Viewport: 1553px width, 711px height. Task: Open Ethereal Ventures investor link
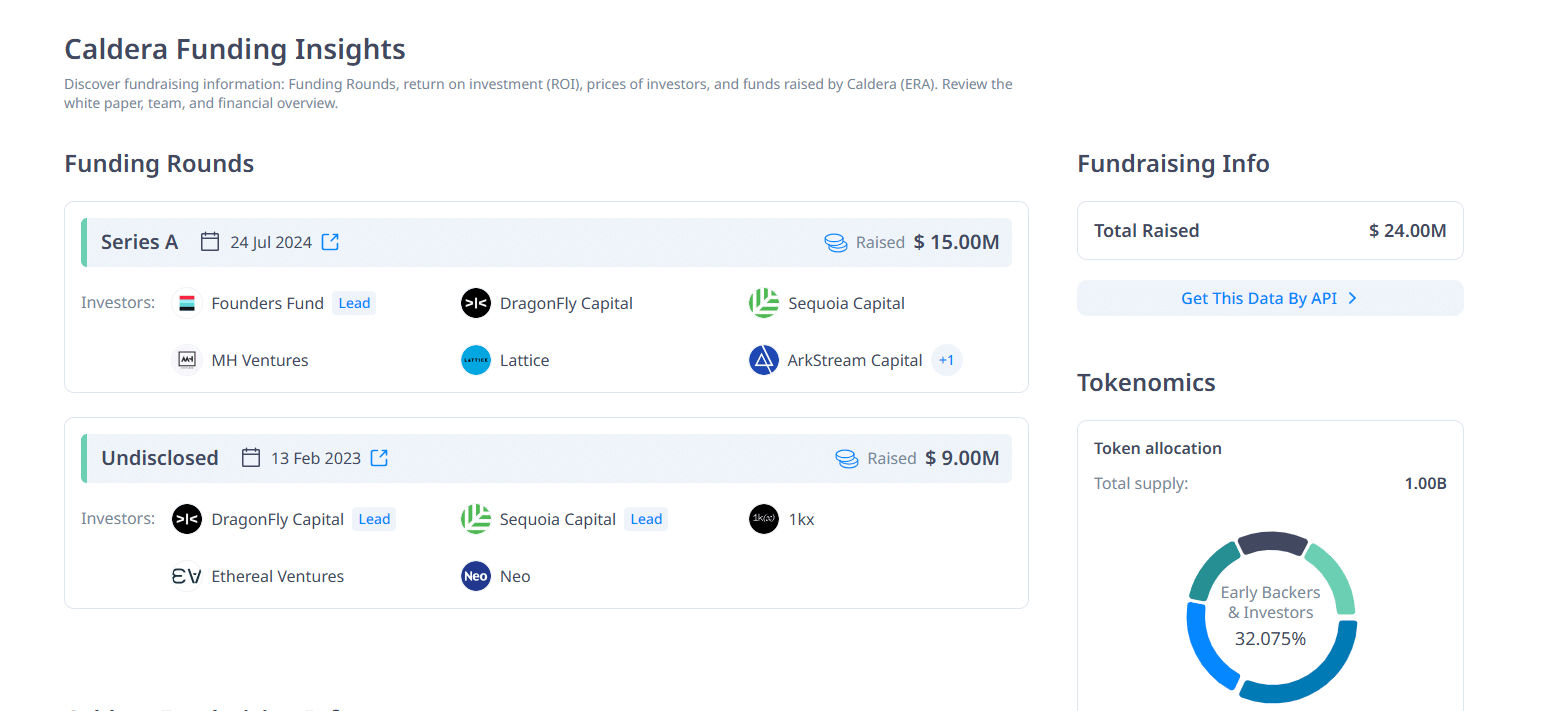tap(278, 576)
